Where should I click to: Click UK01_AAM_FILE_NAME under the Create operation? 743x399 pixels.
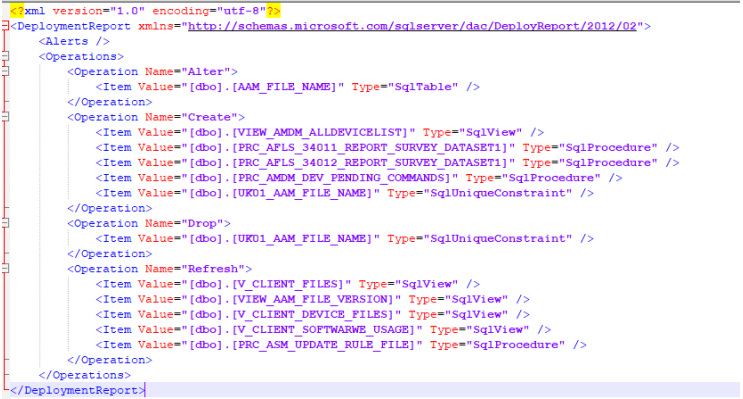[281, 193]
